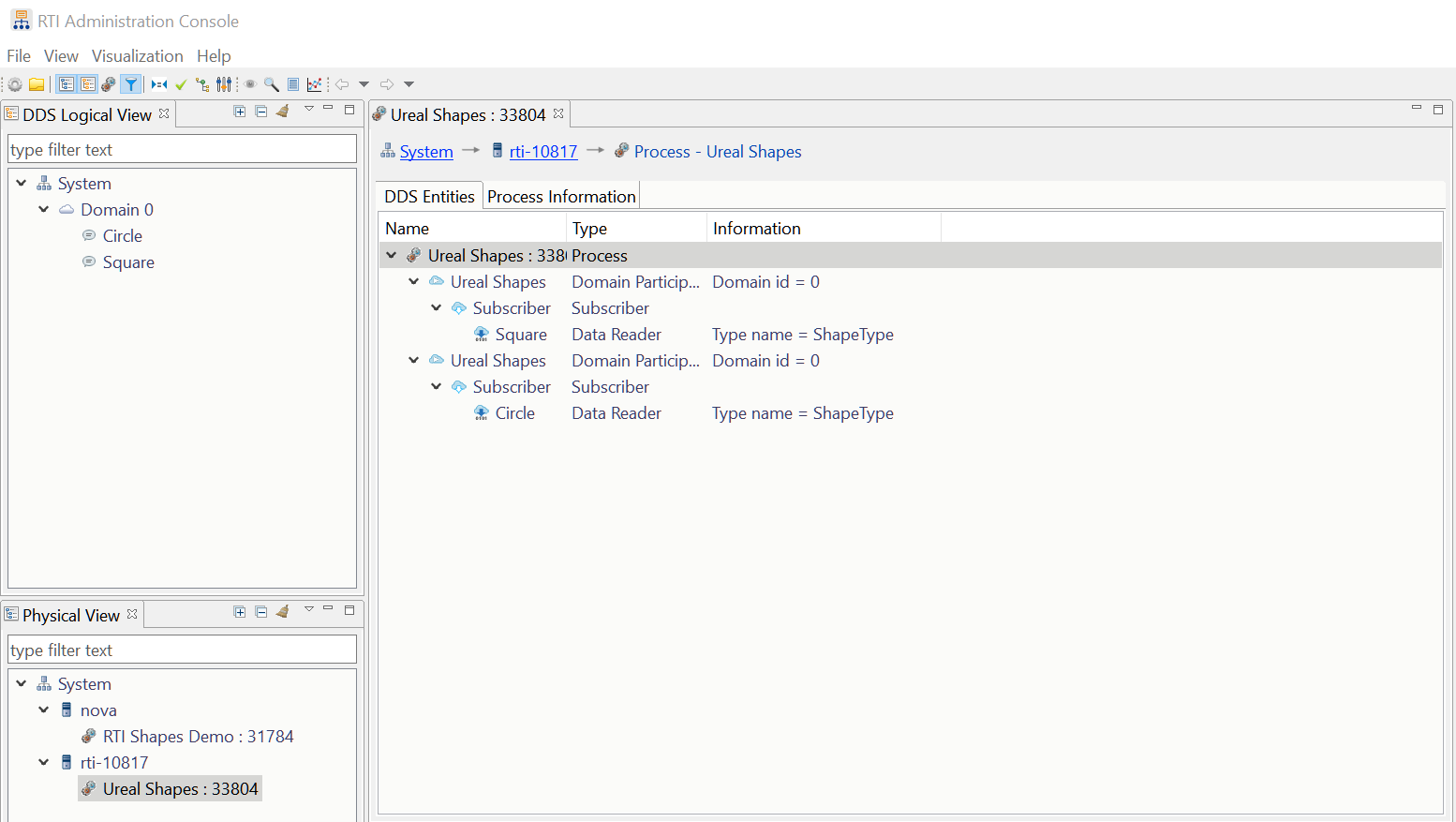Open the Physical View menu triangle
This screenshot has width=1456, height=822.
(308, 610)
